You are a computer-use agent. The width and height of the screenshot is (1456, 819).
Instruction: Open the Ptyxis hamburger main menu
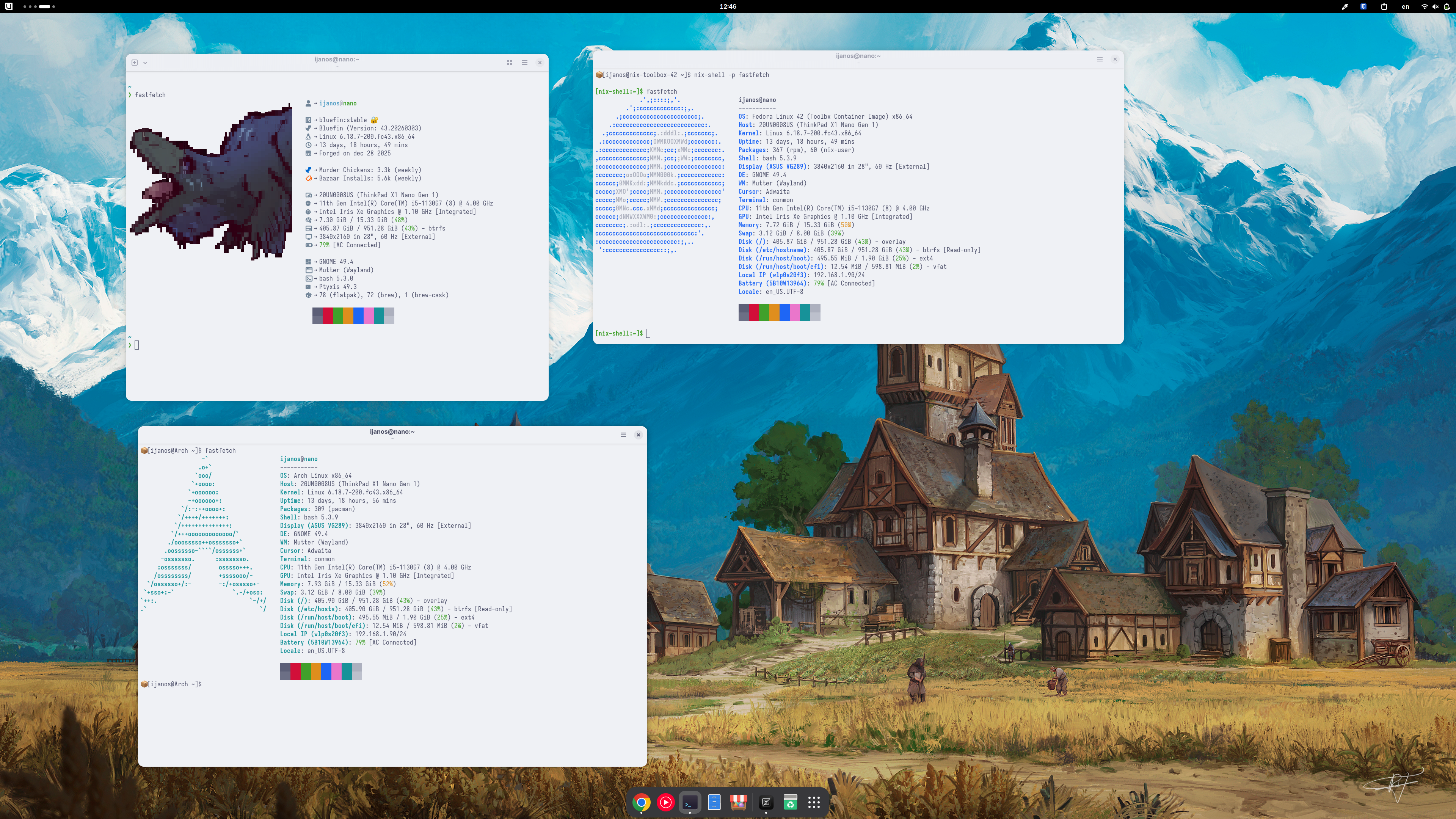(x=524, y=63)
